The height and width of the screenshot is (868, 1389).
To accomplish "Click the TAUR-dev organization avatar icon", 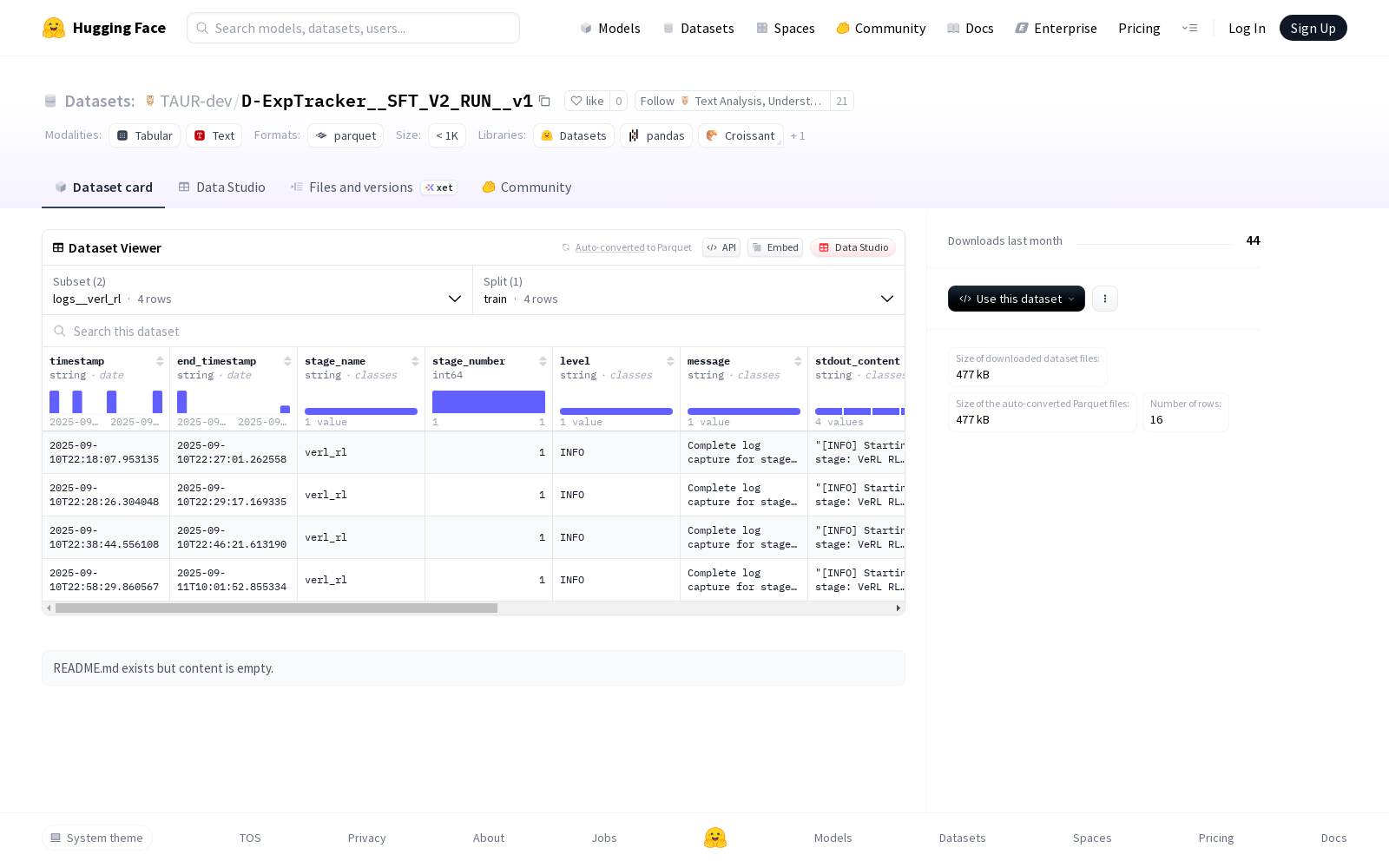I will (150, 101).
